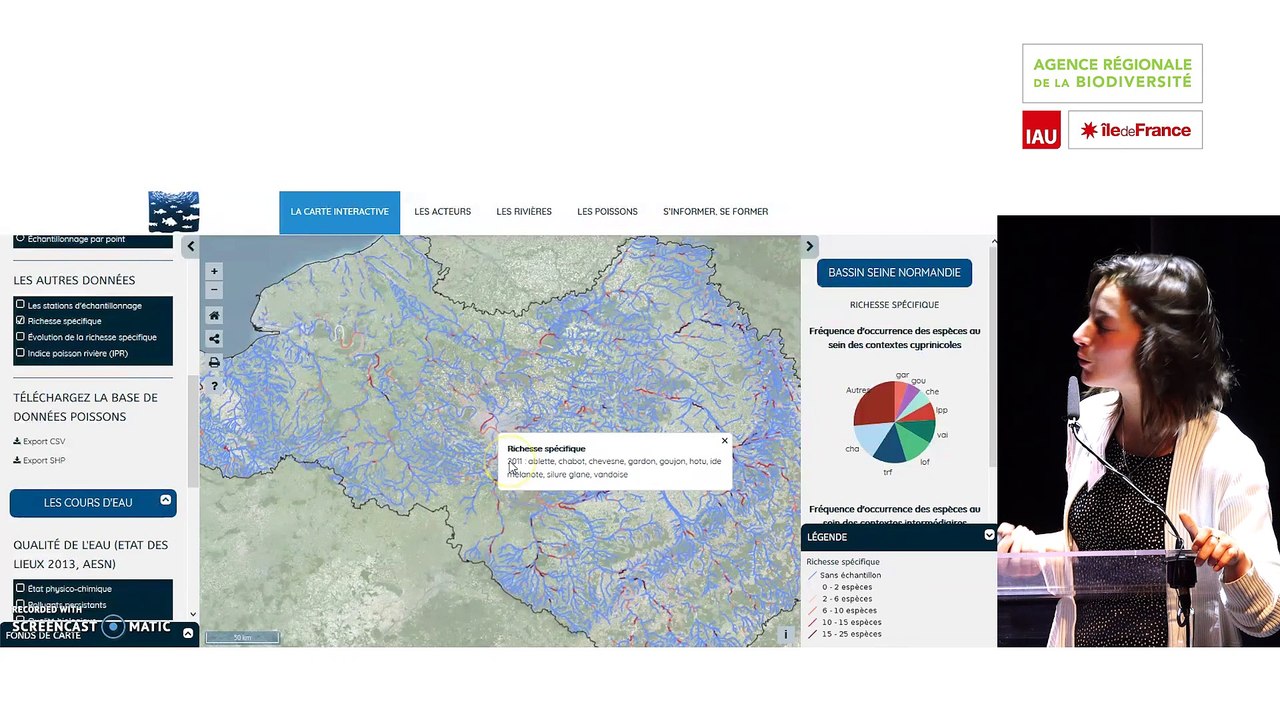Expand the Fonds de carte panel
The image size is (1280, 720).
point(188,634)
